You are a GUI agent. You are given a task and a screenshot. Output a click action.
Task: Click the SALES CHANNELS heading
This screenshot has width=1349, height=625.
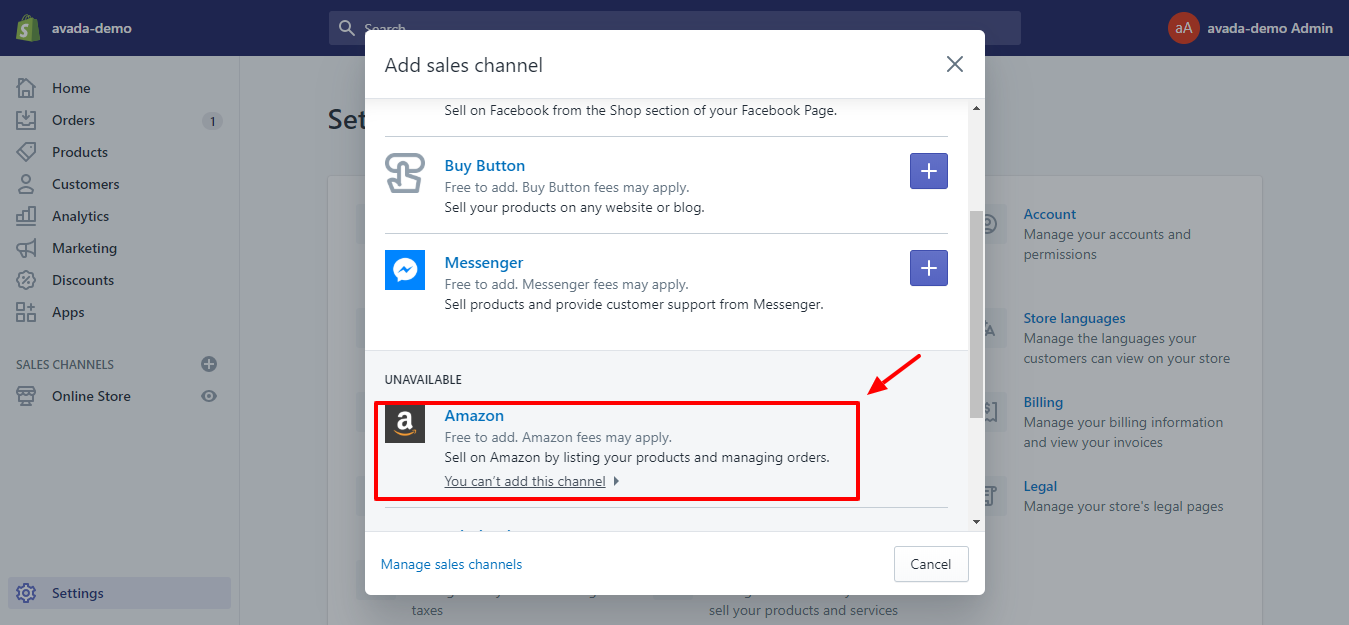point(65,365)
